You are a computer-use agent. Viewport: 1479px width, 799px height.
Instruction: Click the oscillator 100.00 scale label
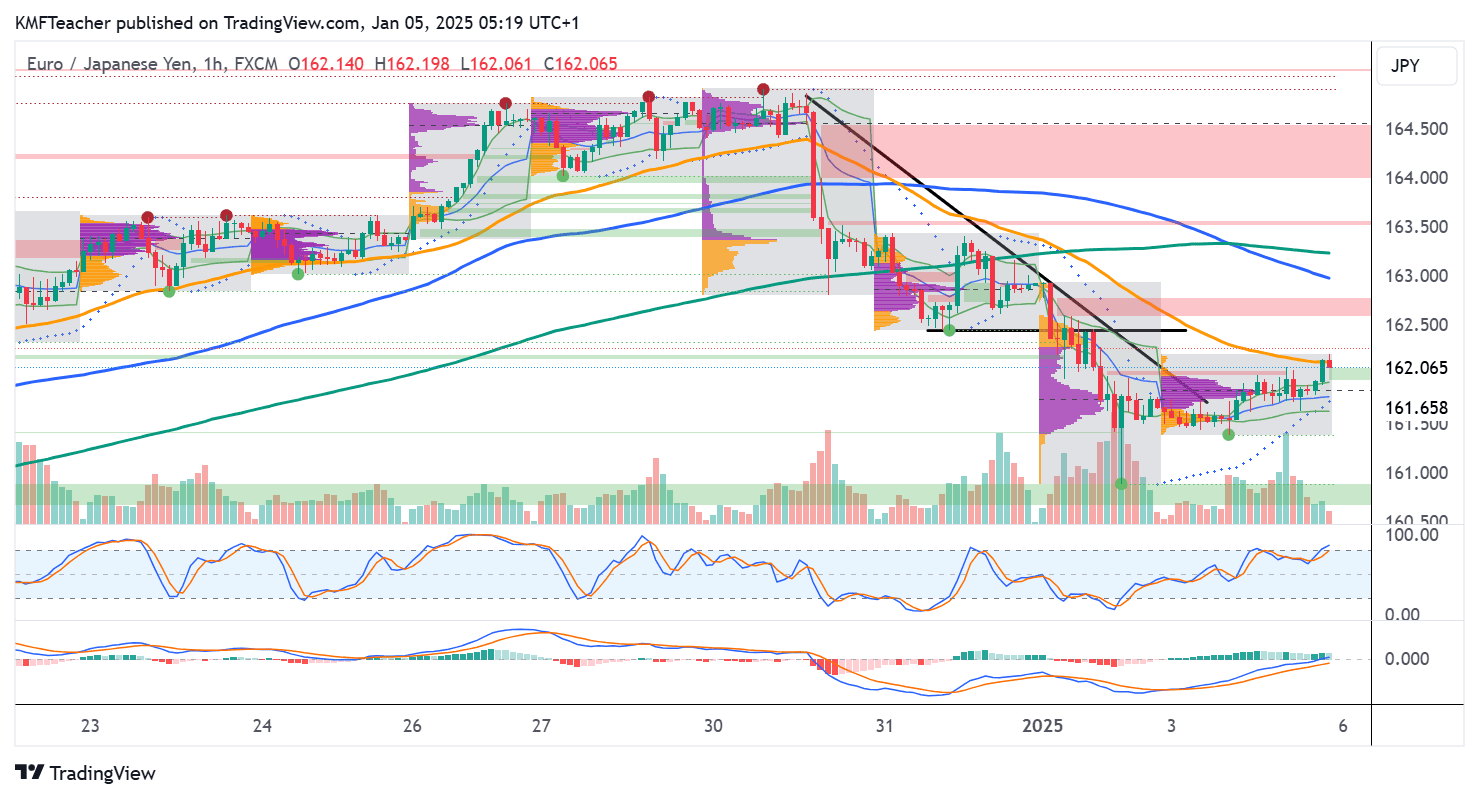(x=1411, y=535)
